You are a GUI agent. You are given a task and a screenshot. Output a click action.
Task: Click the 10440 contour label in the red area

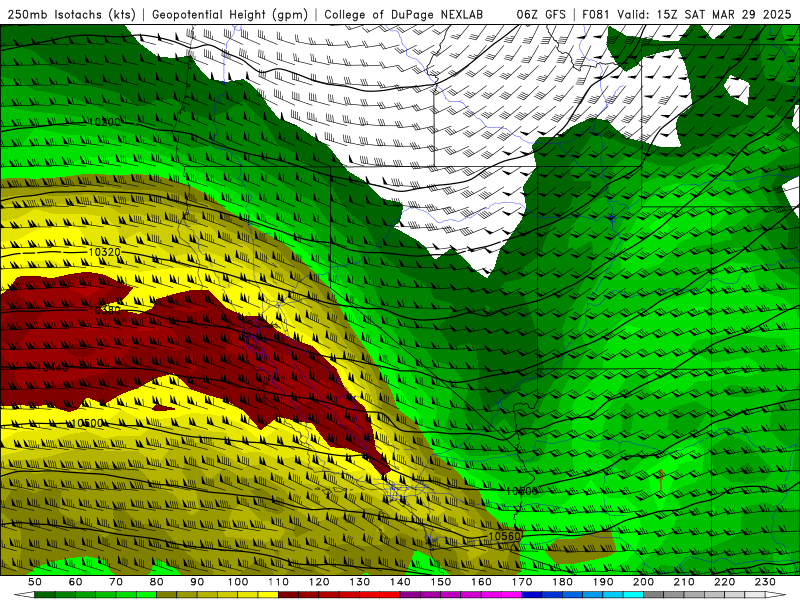pos(52,367)
